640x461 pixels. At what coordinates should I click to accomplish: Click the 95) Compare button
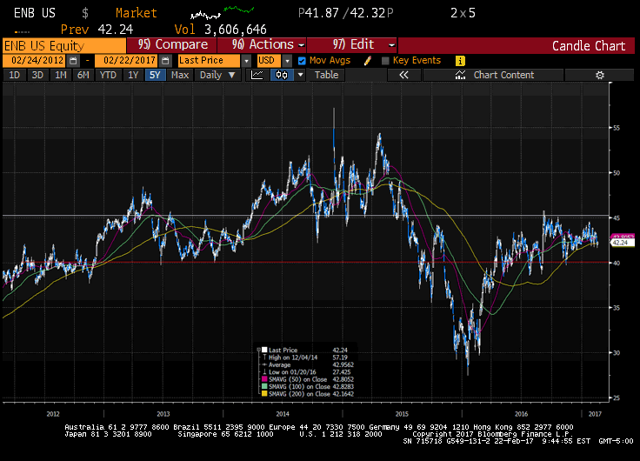[172, 45]
